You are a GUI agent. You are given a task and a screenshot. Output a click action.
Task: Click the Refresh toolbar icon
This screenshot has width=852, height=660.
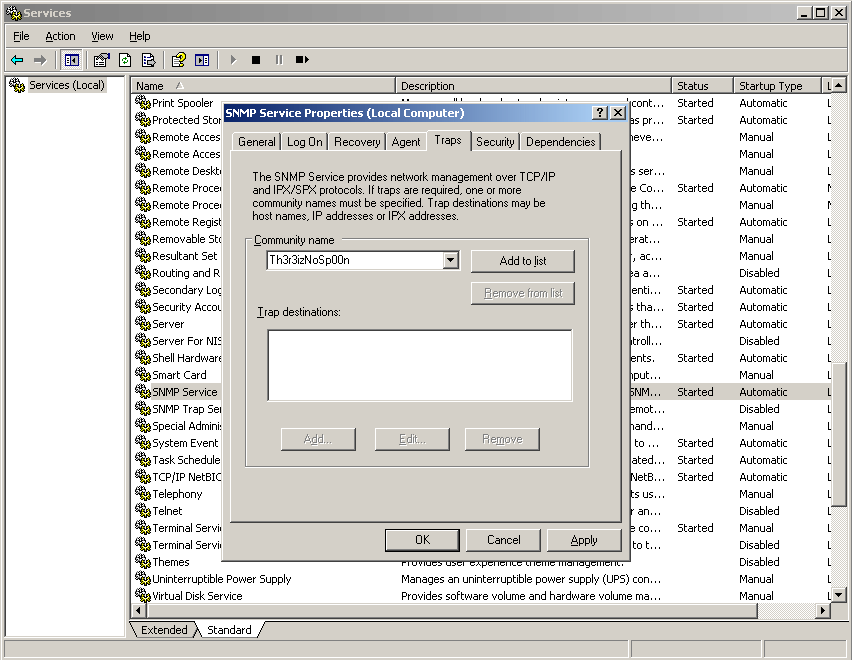(x=125, y=60)
